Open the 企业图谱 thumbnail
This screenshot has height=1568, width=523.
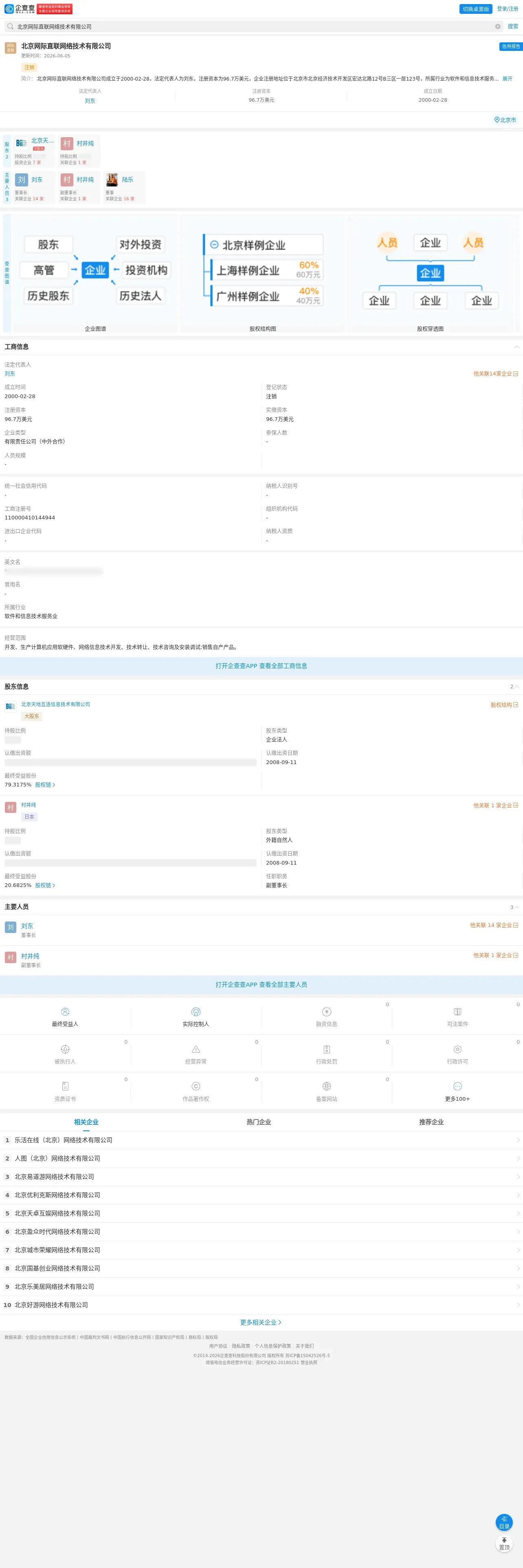point(96,273)
